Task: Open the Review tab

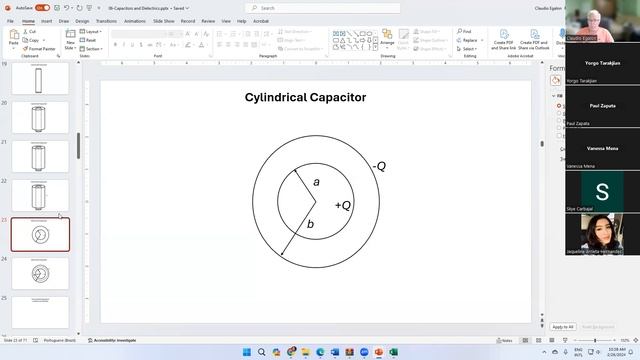Action: [208, 21]
